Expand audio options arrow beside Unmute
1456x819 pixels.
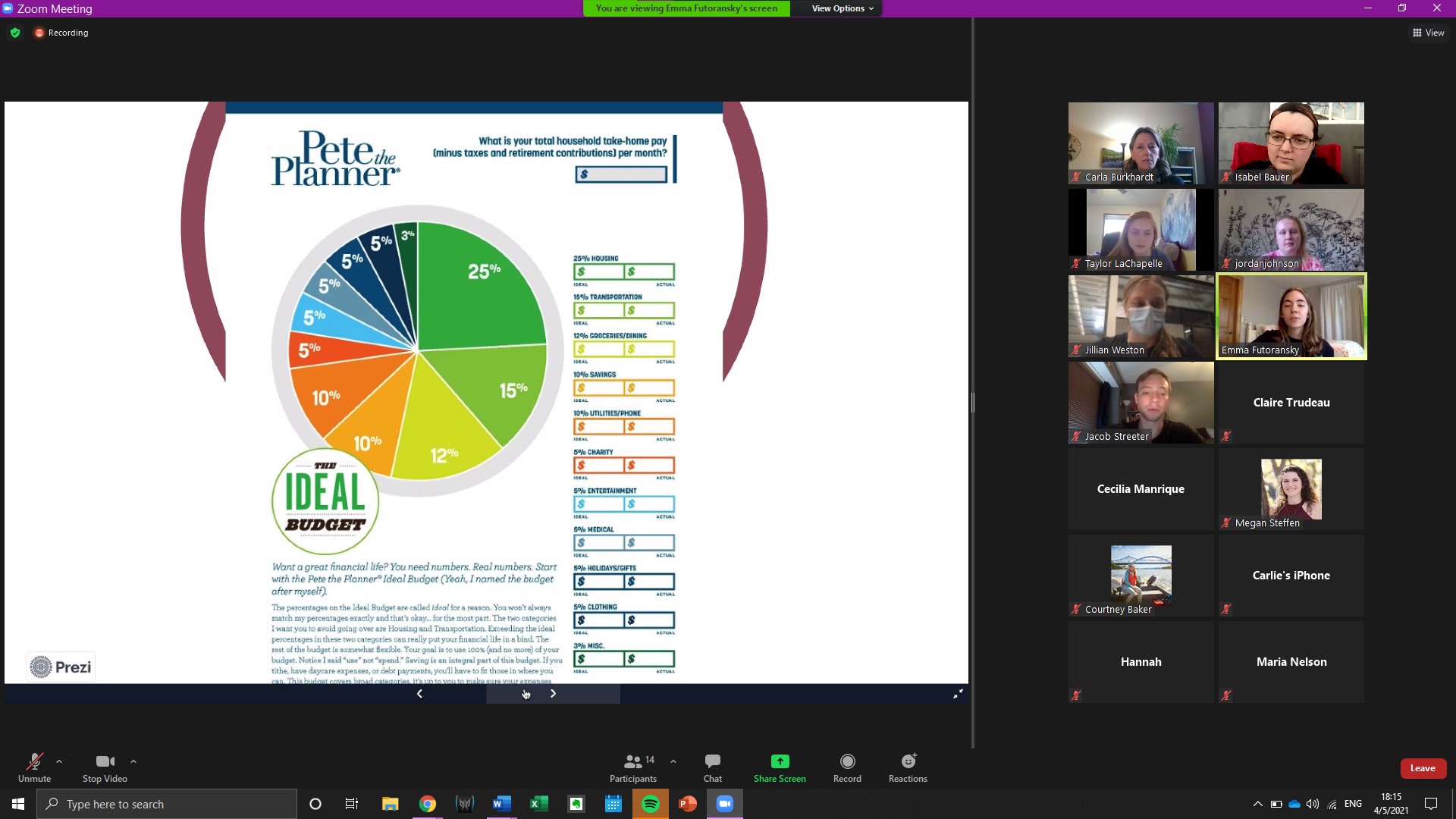point(59,761)
